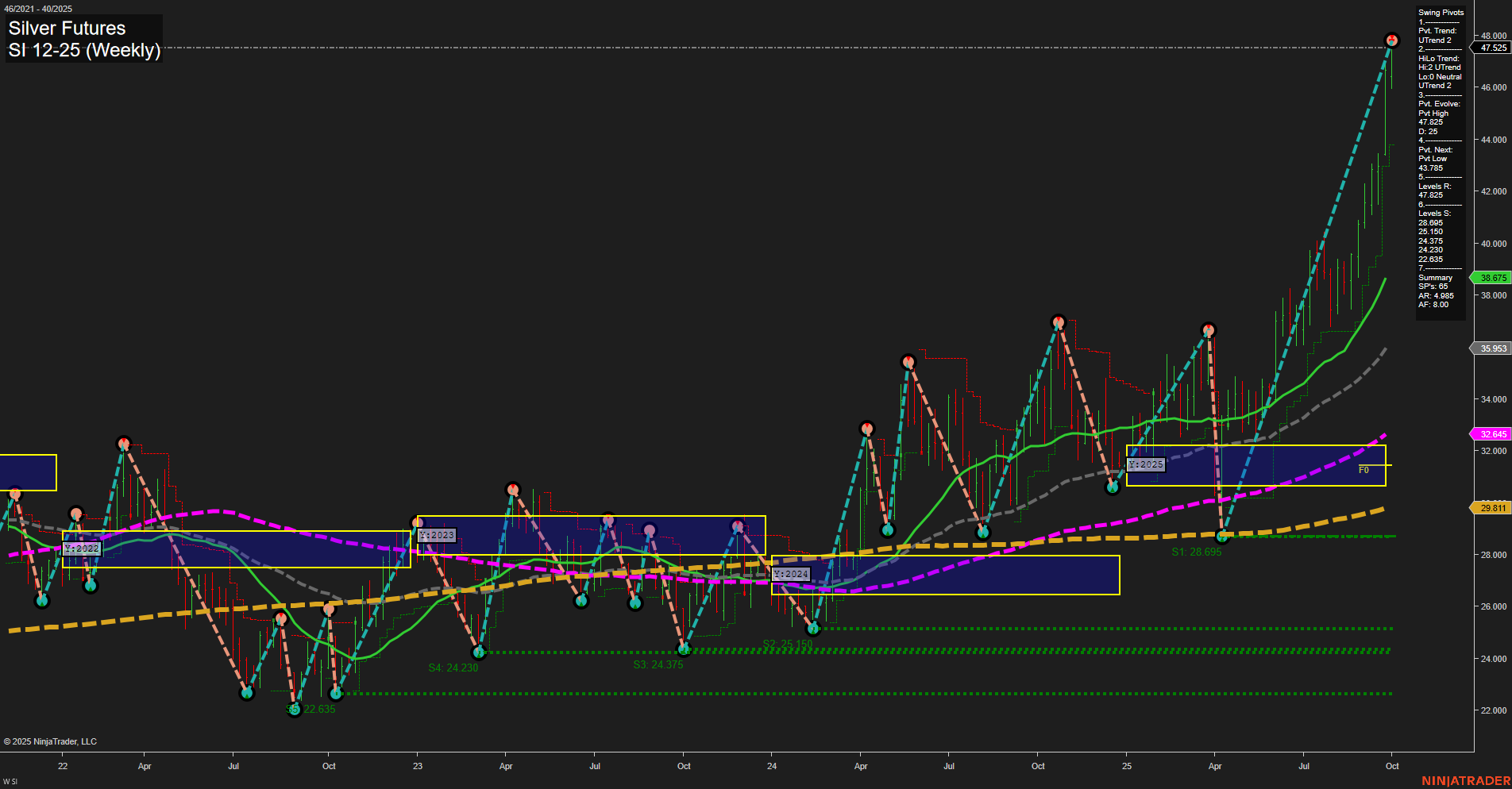This screenshot has height=789, width=1512.
Task: Click the 47.525 pivot price marker on the axis
Action: tap(1488, 48)
